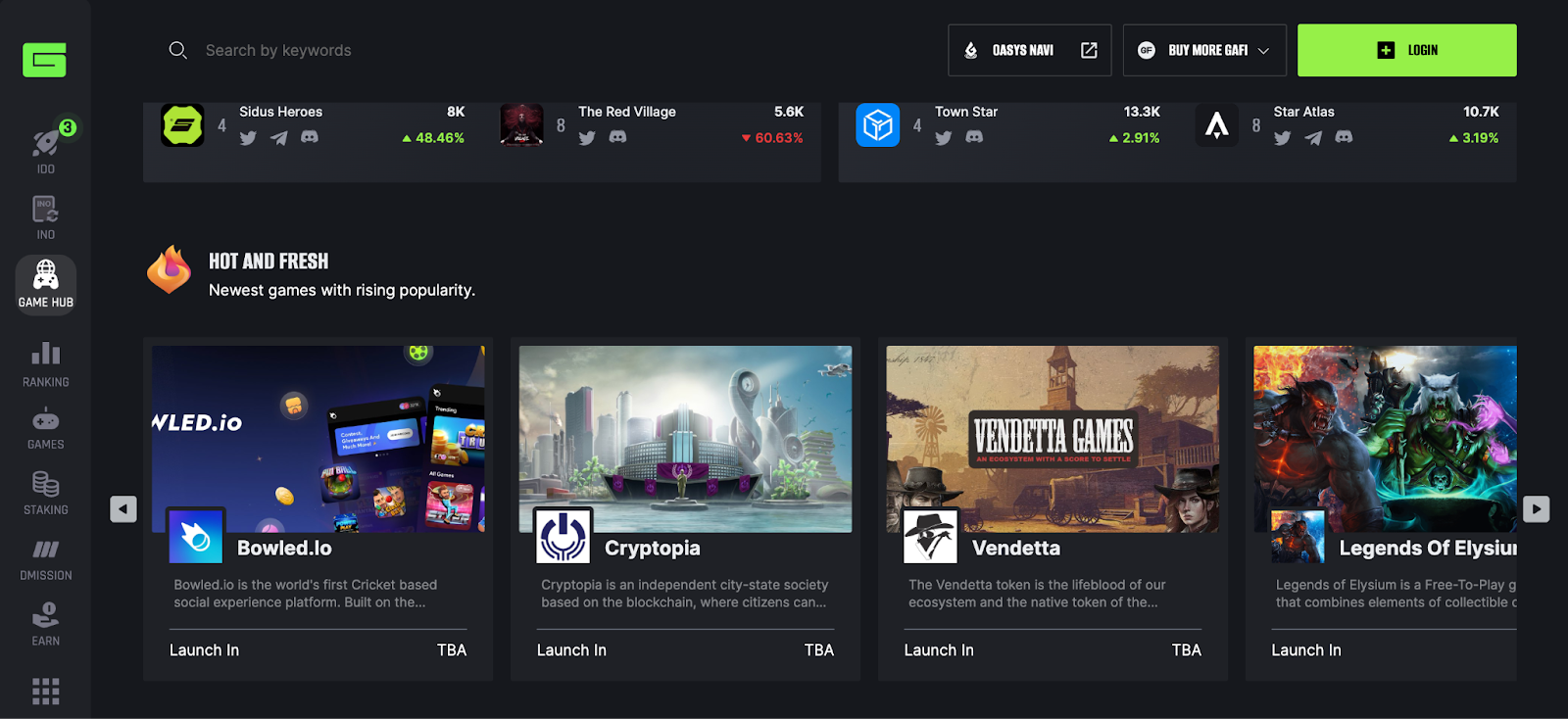Open the DMission sidebar page
Viewport: 1568px width, 719px height.
[x=46, y=559]
